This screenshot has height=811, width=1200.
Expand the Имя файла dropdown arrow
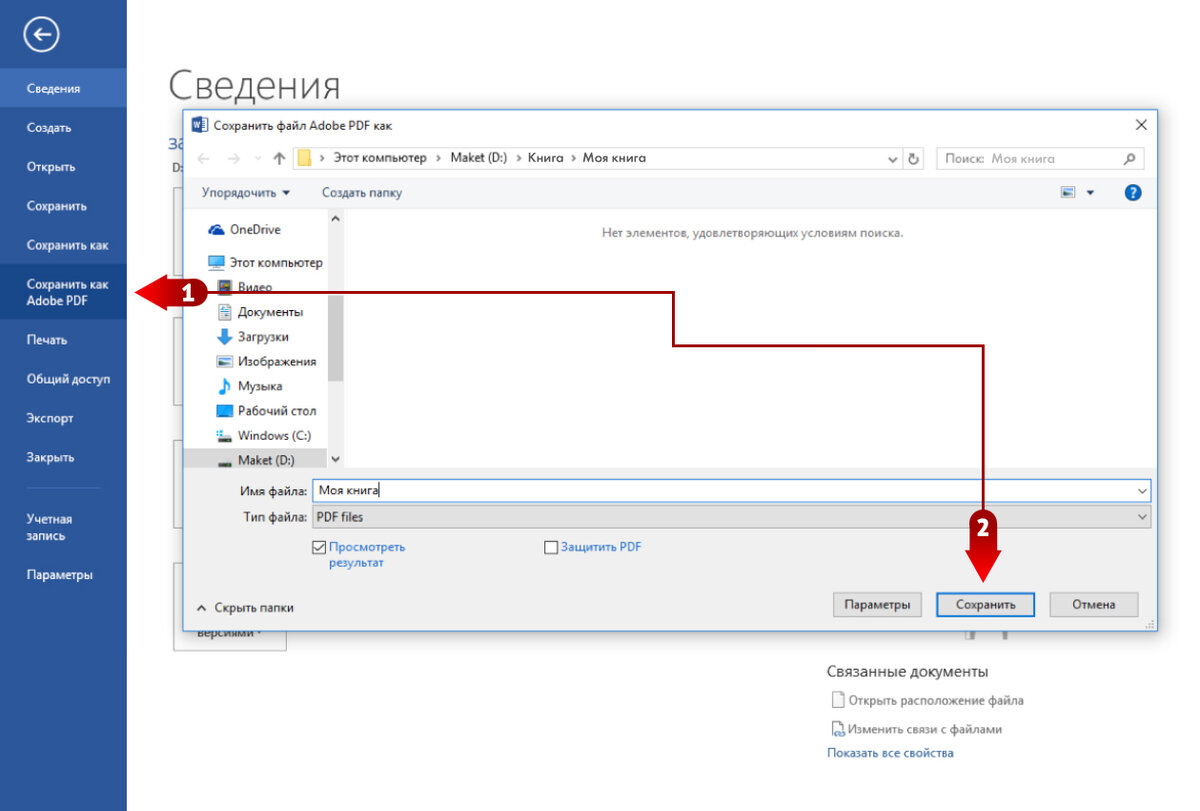1142,491
